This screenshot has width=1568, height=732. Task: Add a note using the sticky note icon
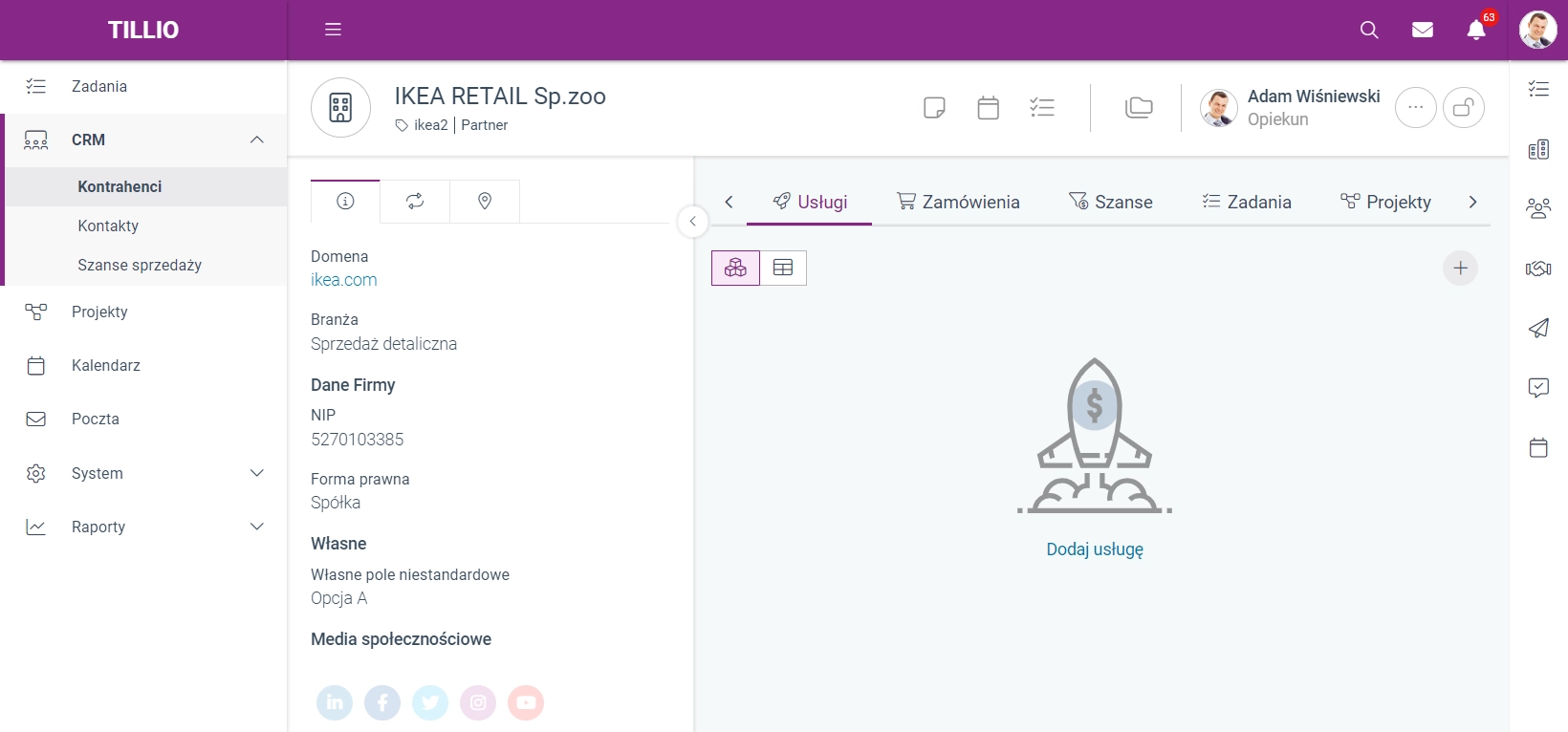(935, 107)
